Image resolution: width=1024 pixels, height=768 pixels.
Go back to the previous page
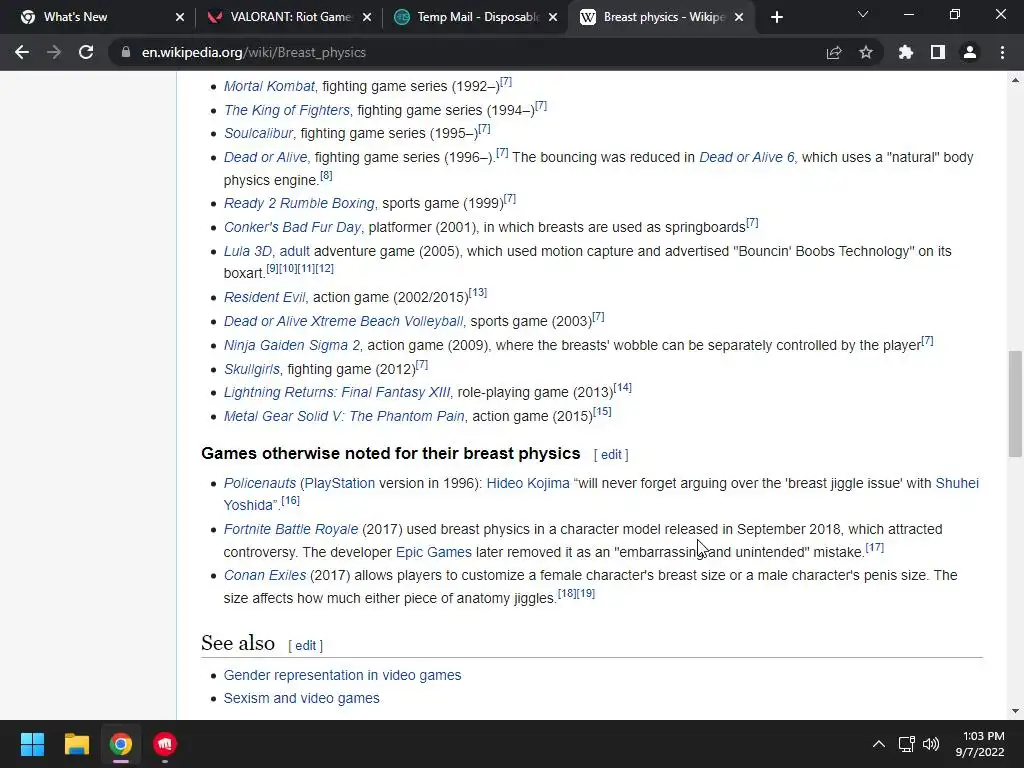pyautogui.click(x=22, y=52)
